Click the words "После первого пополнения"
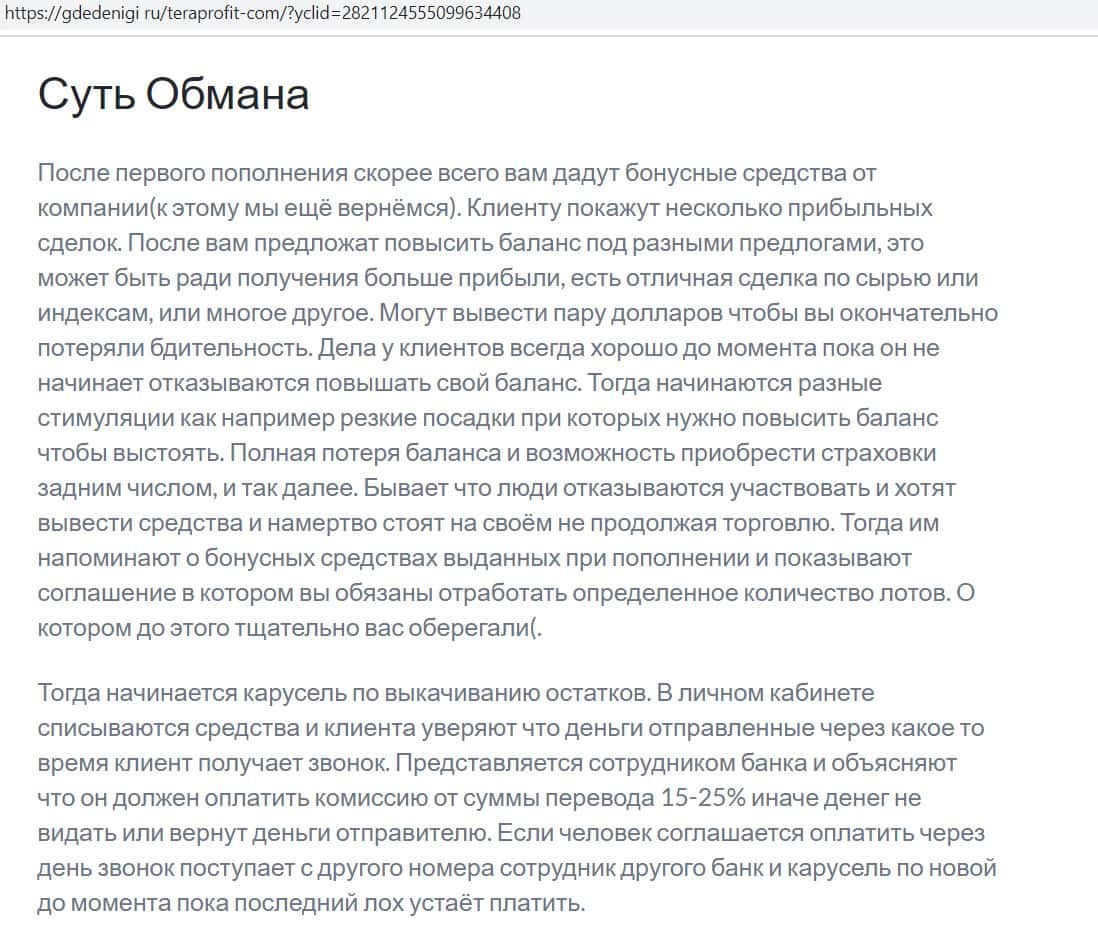This screenshot has width=1098, height=946. click(x=193, y=173)
